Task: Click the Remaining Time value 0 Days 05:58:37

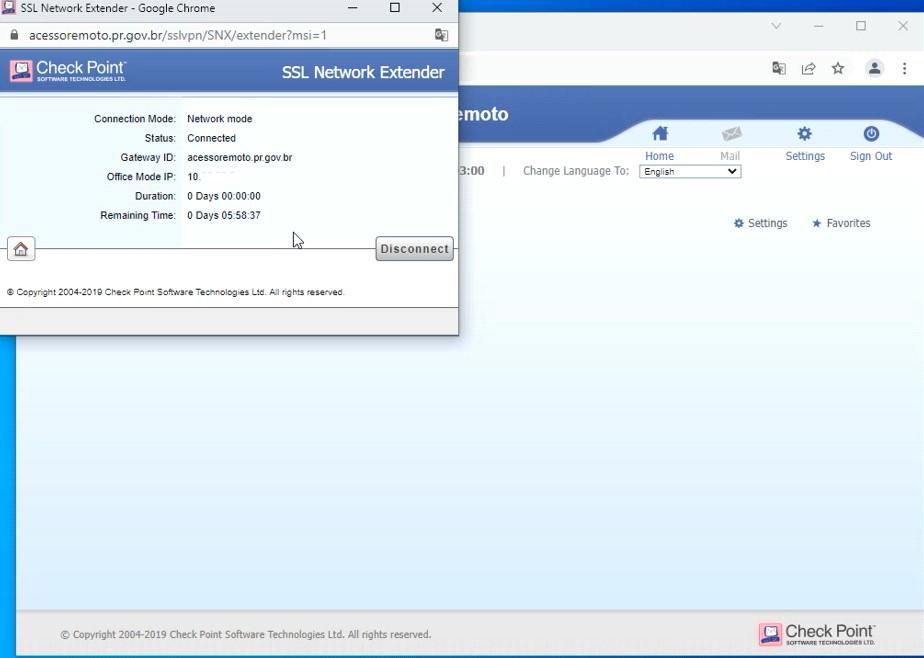Action: click(224, 215)
